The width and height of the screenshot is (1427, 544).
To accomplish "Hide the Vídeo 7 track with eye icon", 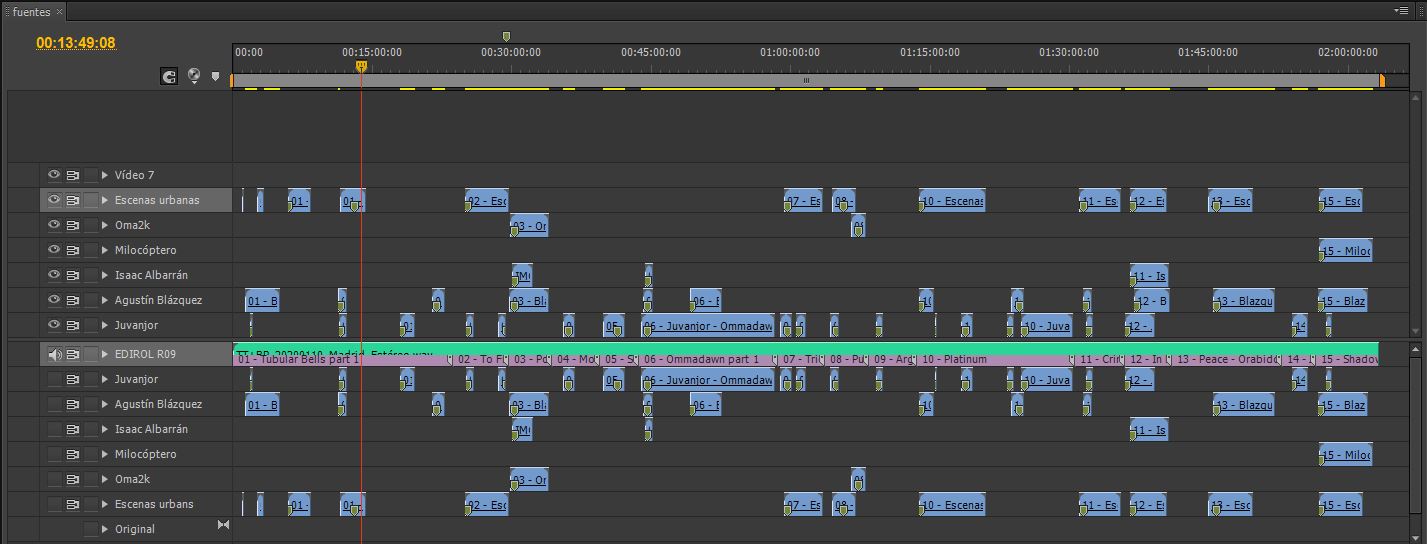I will (x=54, y=175).
